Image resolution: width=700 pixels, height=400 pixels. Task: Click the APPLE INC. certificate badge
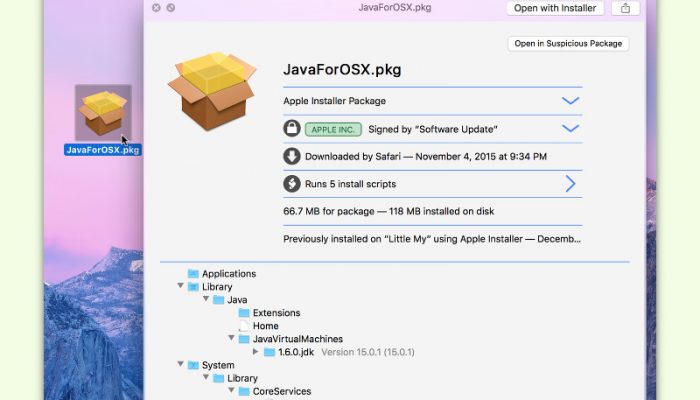[x=333, y=129]
